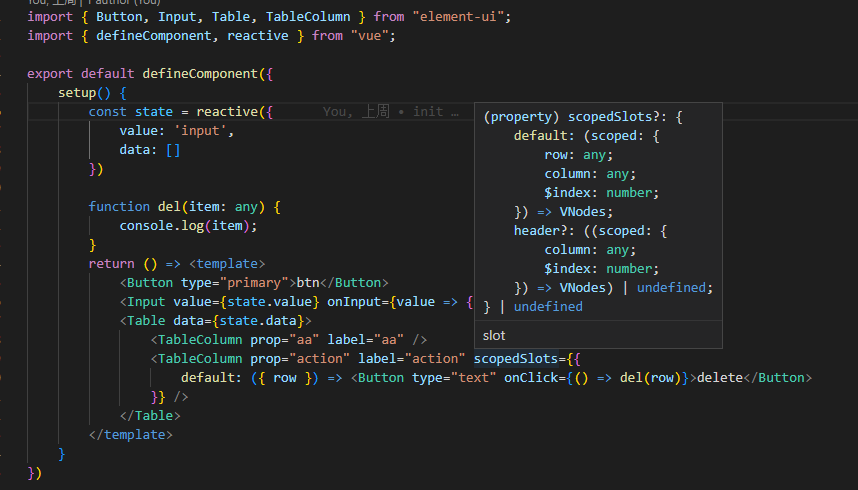Click the "vue" module string

(369, 36)
